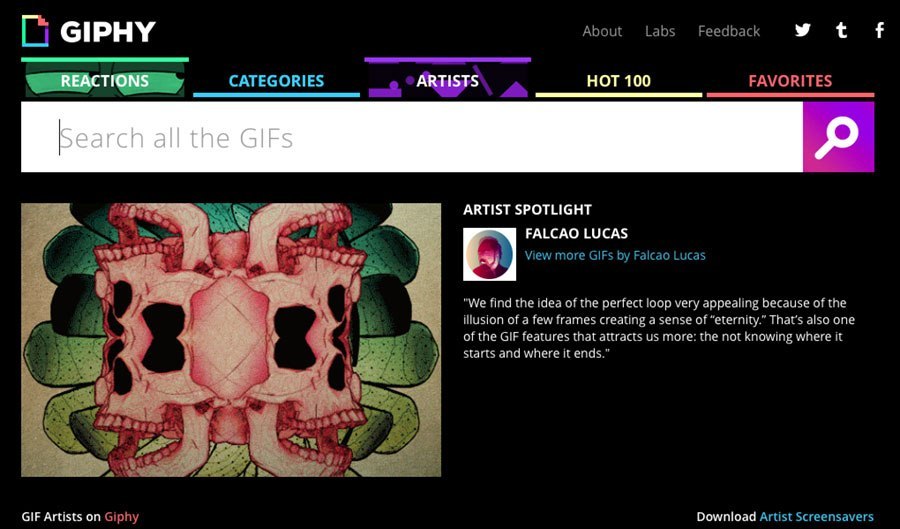Click the Giphy logo icon

pos(35,31)
